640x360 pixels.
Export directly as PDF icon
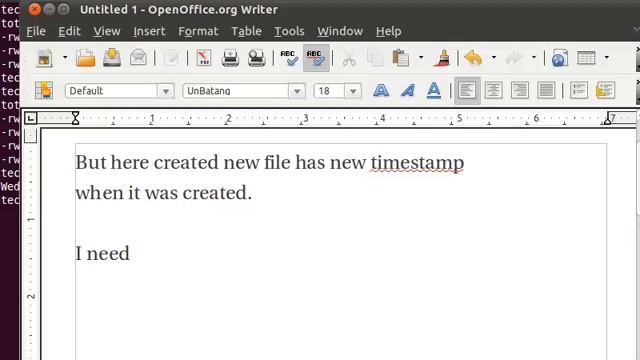204,58
